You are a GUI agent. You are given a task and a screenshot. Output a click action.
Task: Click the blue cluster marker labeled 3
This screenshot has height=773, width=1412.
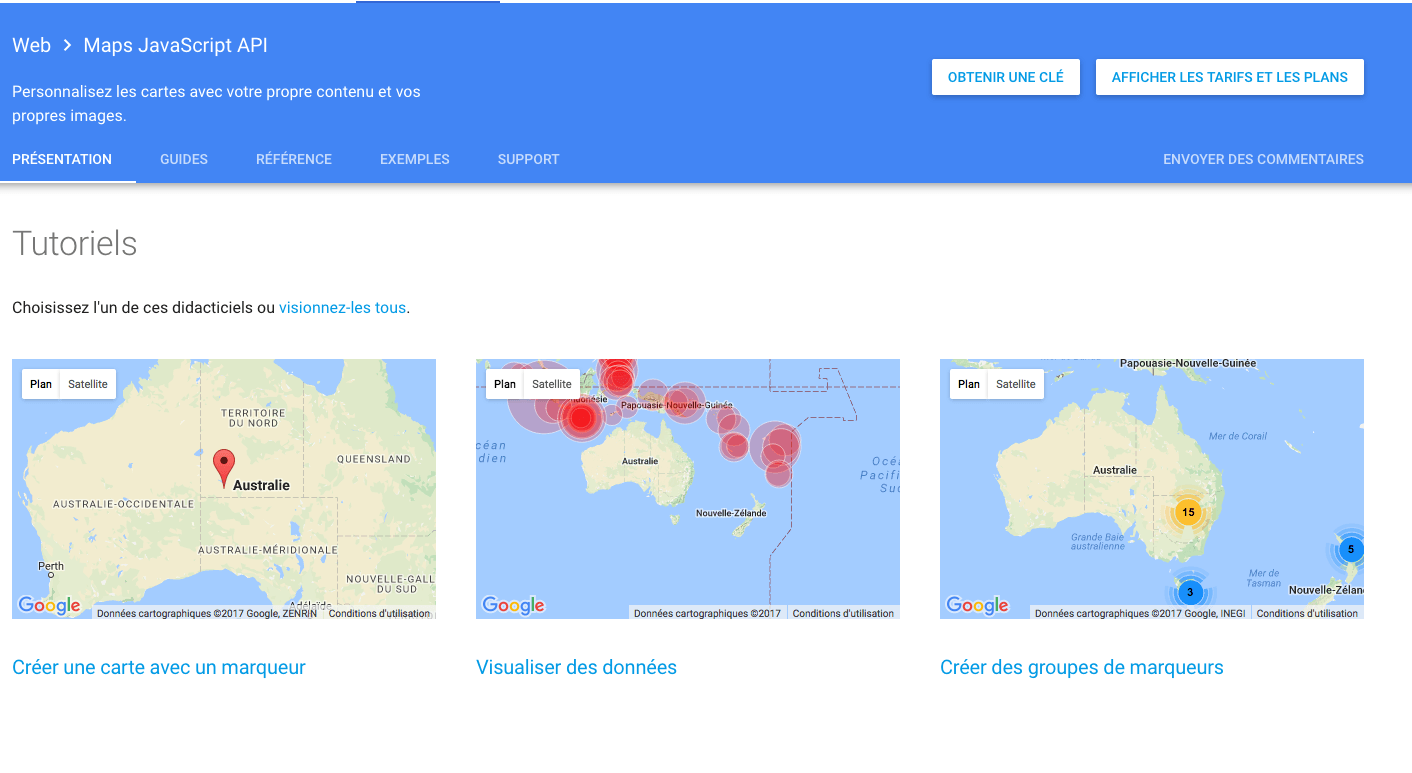click(x=1190, y=592)
